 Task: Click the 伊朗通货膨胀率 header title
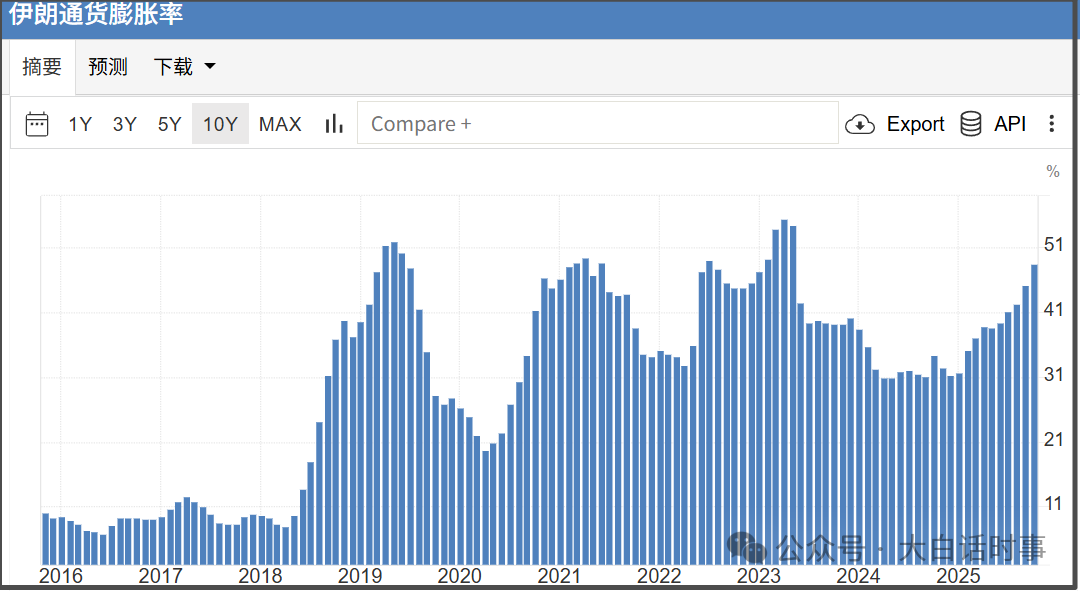(96, 16)
